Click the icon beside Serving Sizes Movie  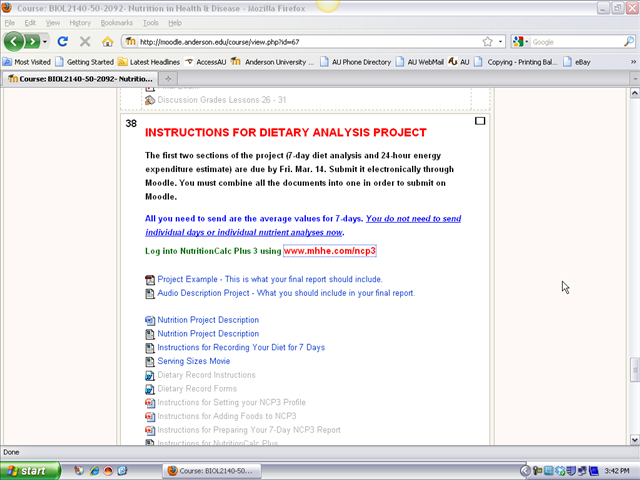coord(150,361)
